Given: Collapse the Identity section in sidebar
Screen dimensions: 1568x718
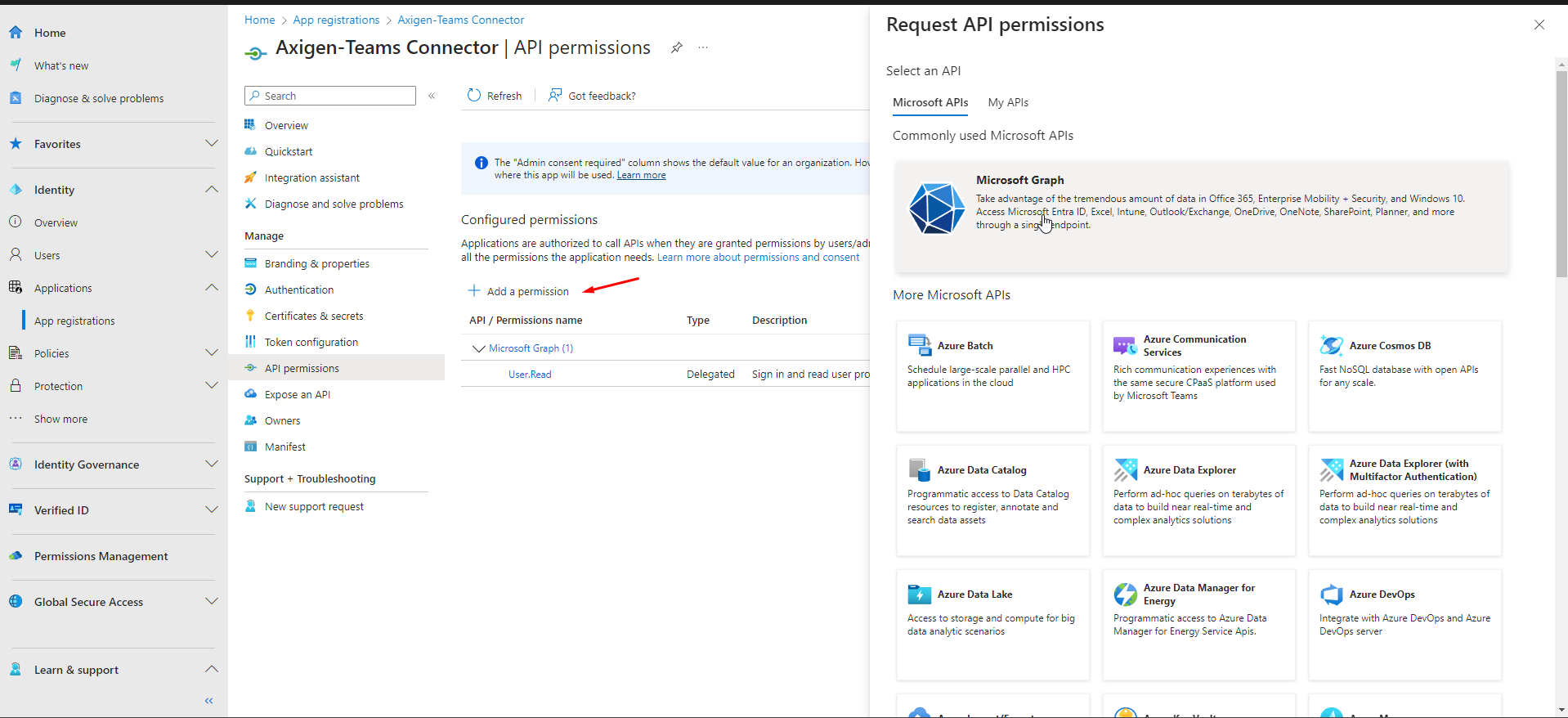Looking at the screenshot, I should (212, 190).
